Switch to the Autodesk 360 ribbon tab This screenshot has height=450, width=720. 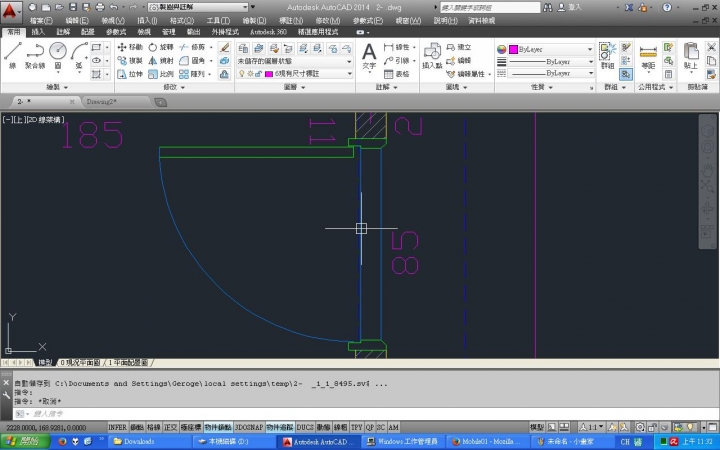[x=268, y=32]
